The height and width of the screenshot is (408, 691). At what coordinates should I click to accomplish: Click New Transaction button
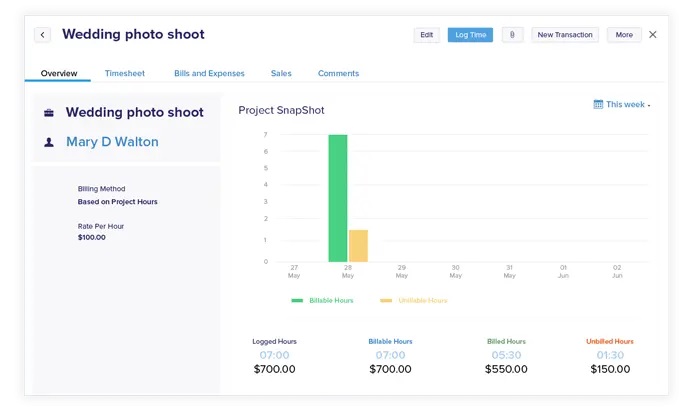pos(565,35)
